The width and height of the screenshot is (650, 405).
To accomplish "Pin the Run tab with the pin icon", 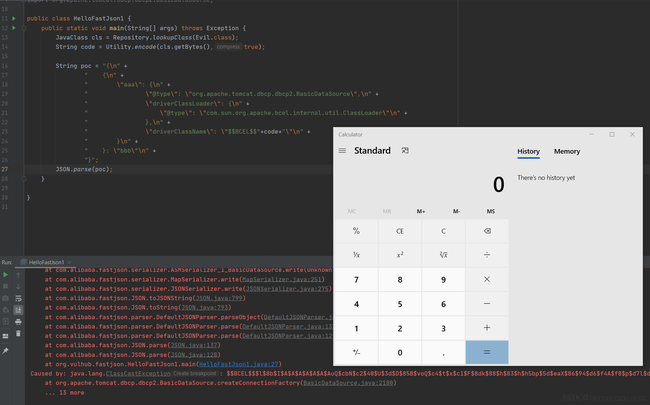I will [x=5, y=350].
